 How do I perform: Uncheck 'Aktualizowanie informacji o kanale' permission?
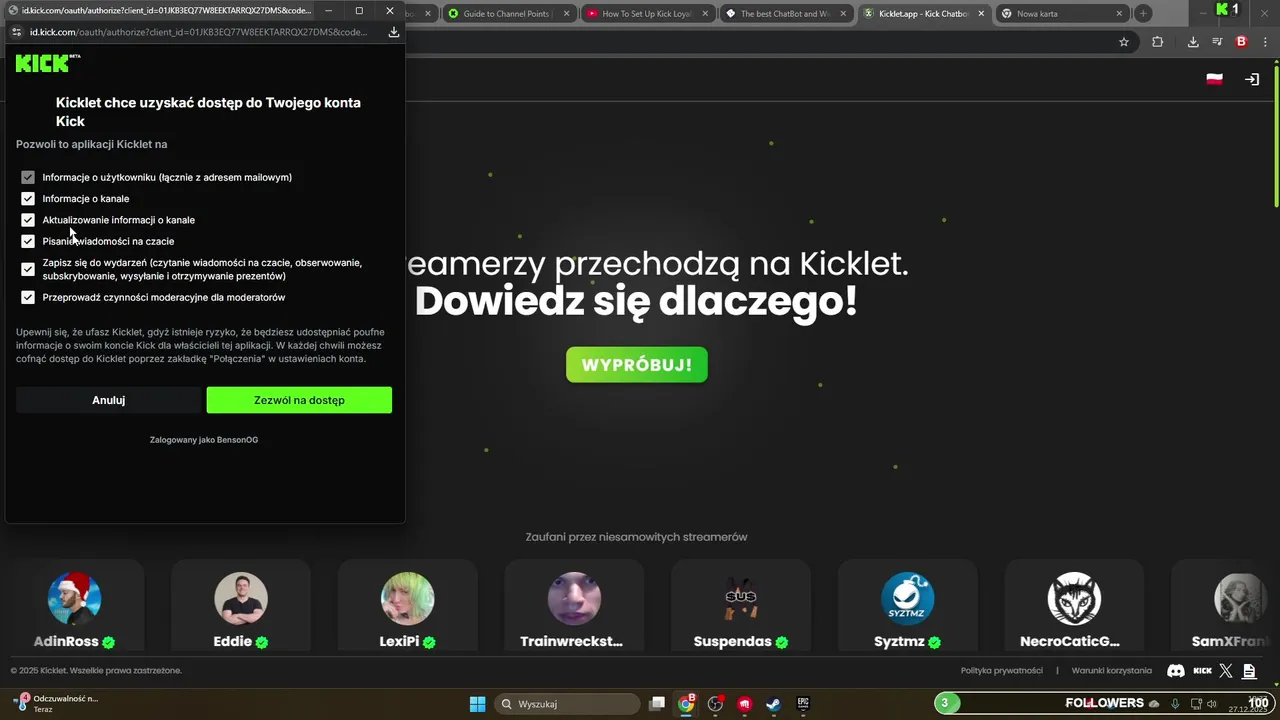click(28, 220)
